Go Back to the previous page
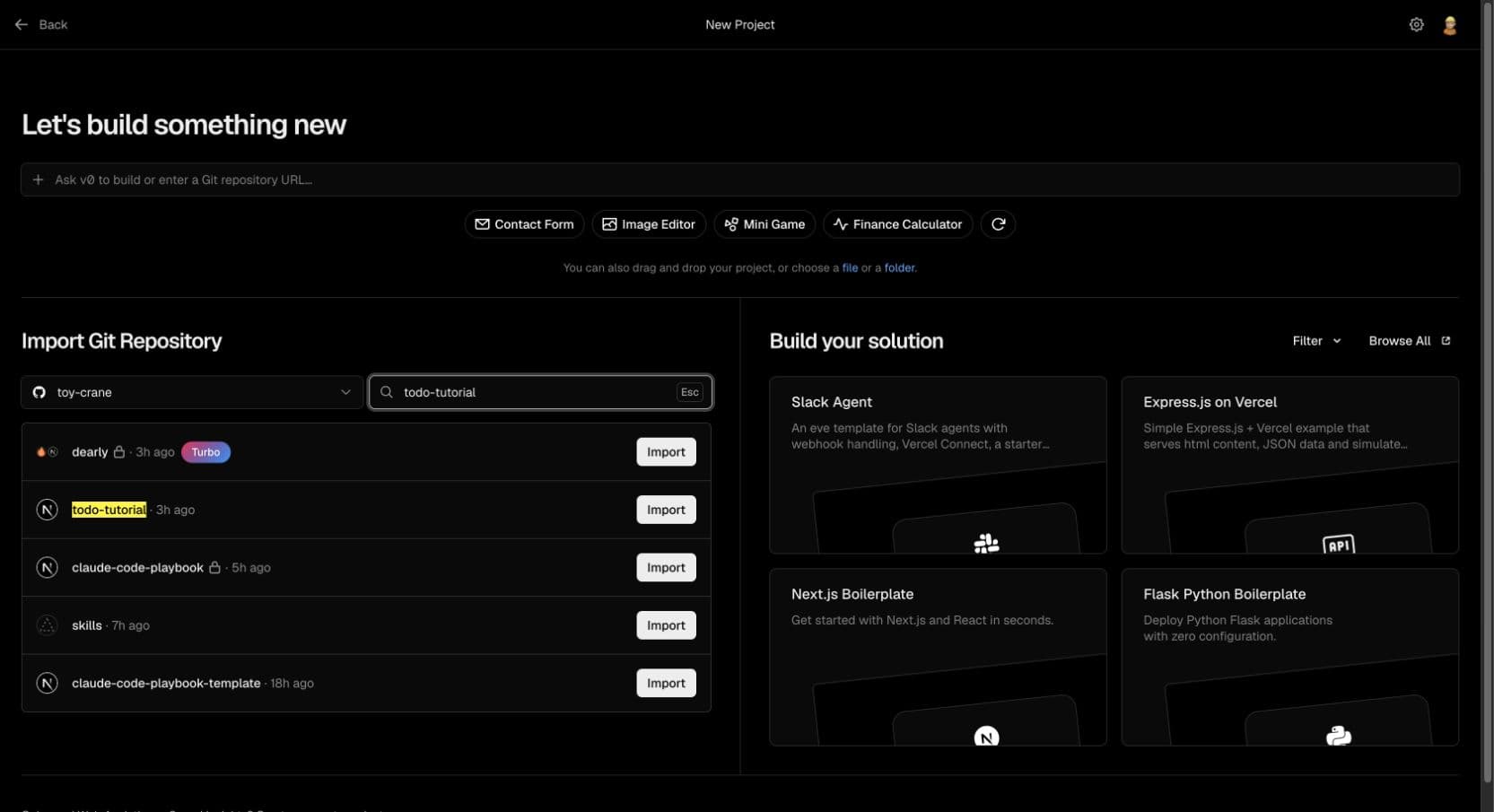This screenshot has width=1494, height=812. pos(41,25)
